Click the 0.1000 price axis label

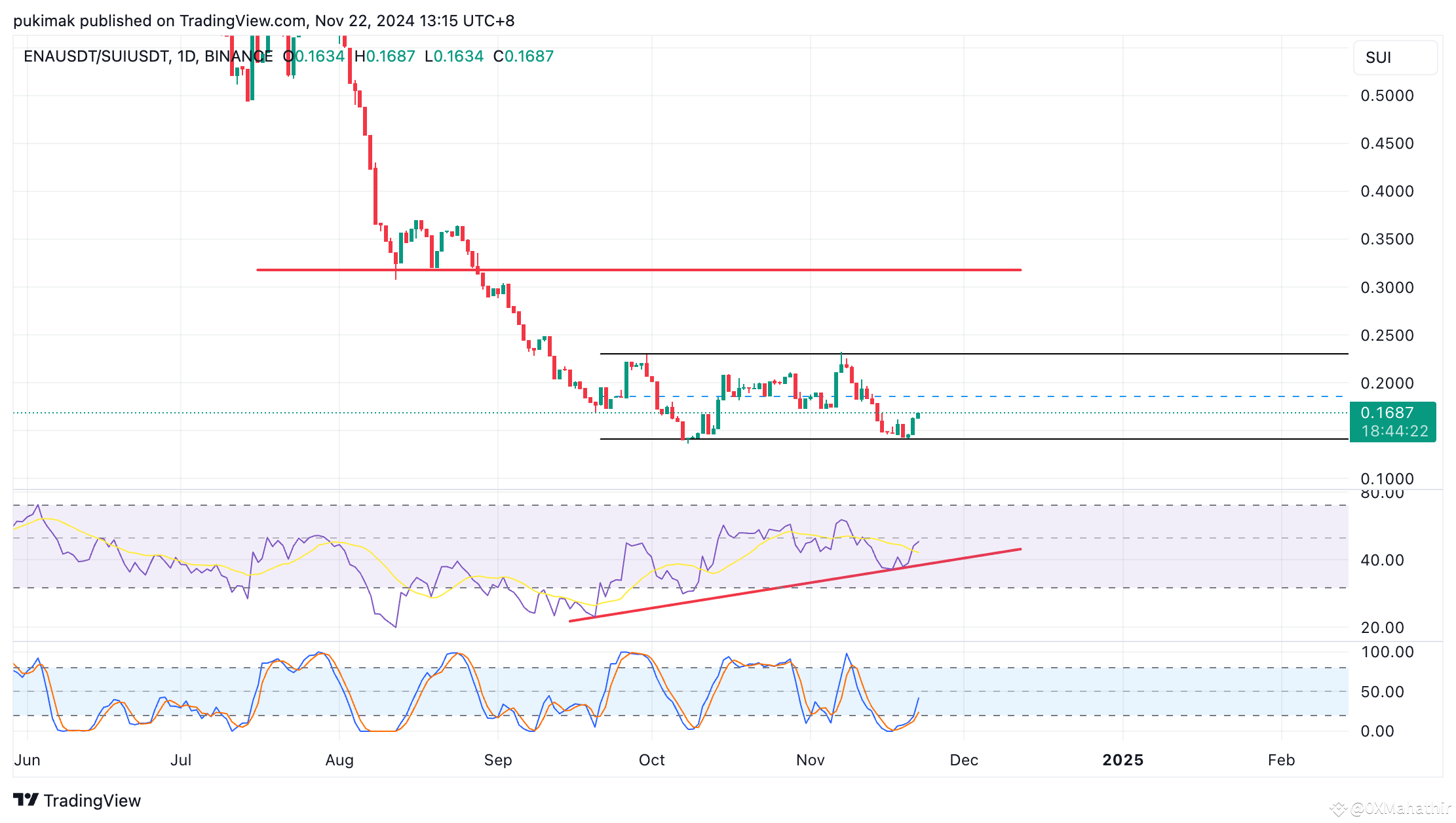pyautogui.click(x=1387, y=479)
